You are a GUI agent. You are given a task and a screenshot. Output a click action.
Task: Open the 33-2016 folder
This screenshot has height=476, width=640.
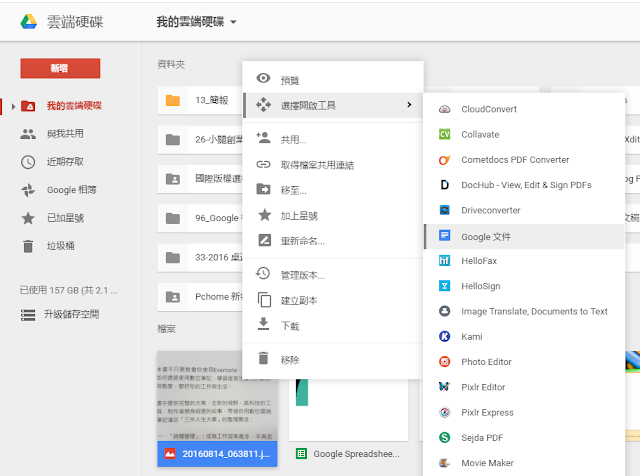click(x=200, y=258)
